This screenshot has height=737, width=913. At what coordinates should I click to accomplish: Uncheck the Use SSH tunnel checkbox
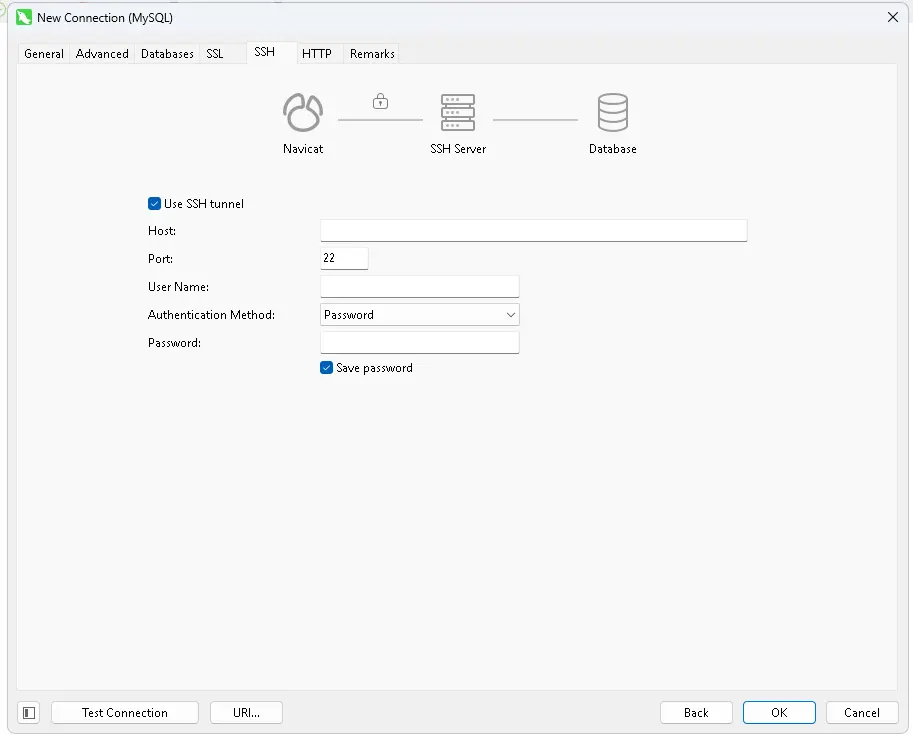[155, 204]
